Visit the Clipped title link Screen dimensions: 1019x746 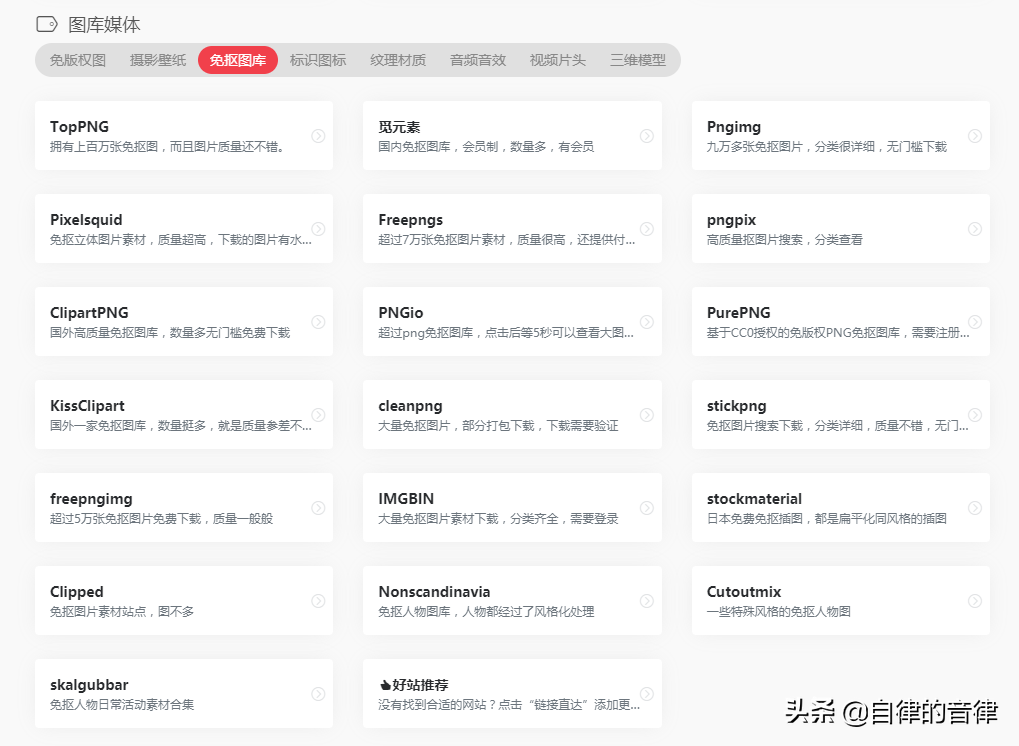[x=77, y=592]
